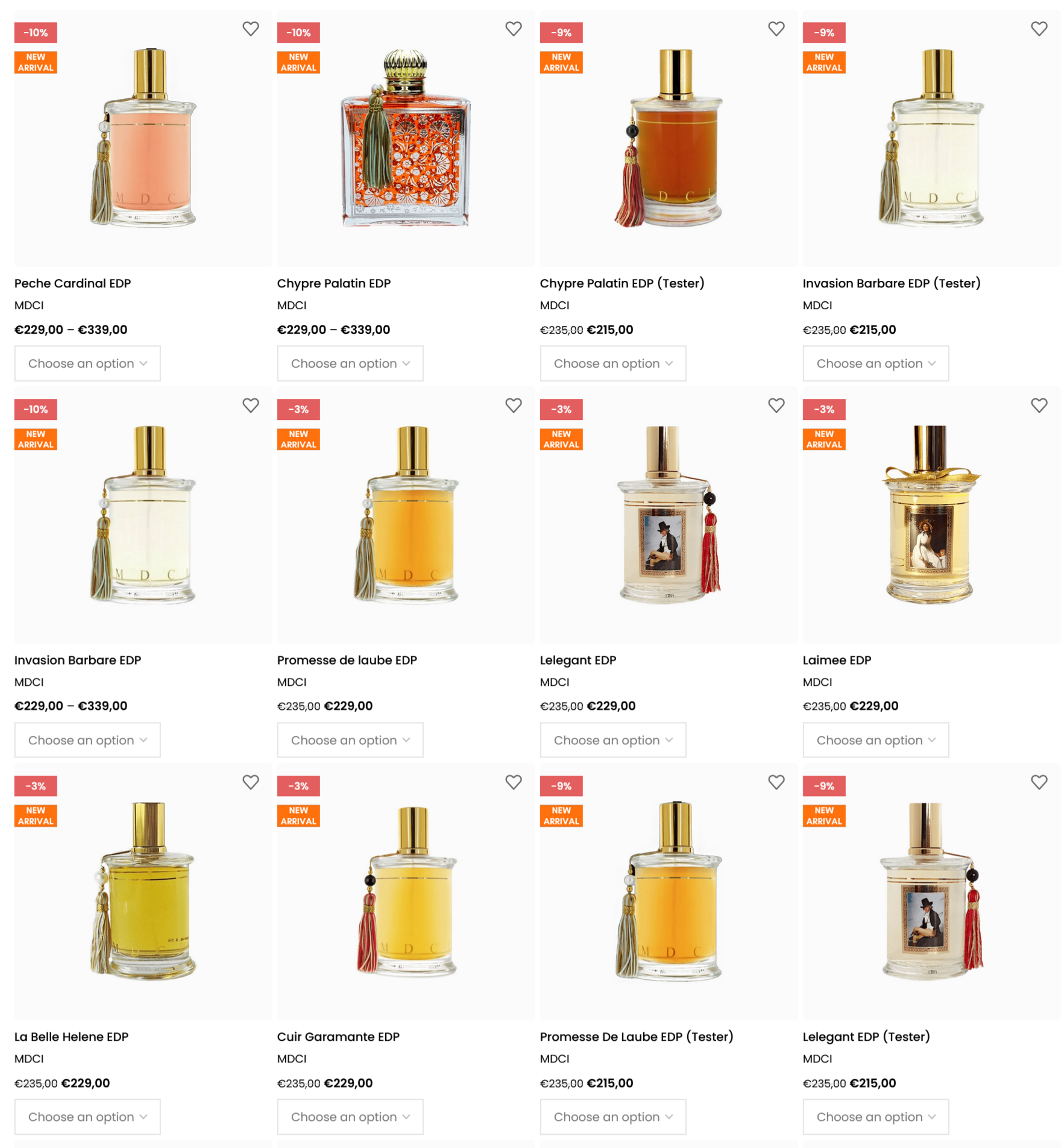Screen dimensions: 1064x1148
Task: Open option dropdown for Cuir Garamante EDP
Action: (x=350, y=1117)
